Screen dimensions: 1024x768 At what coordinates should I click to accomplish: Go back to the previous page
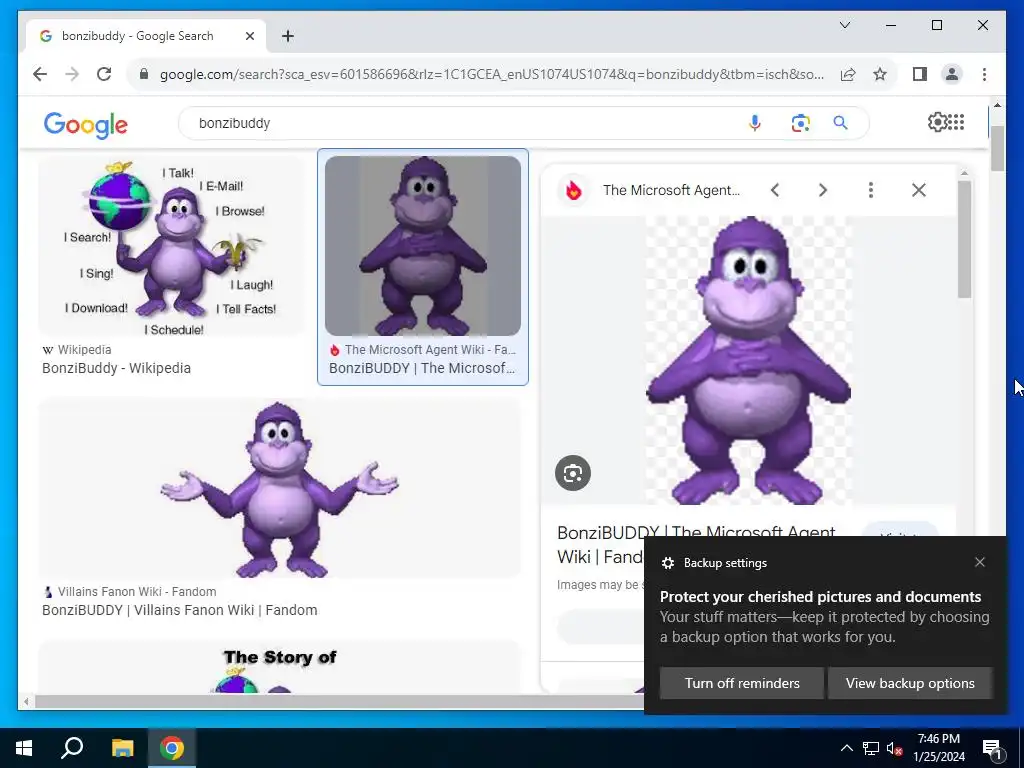pyautogui.click(x=40, y=74)
